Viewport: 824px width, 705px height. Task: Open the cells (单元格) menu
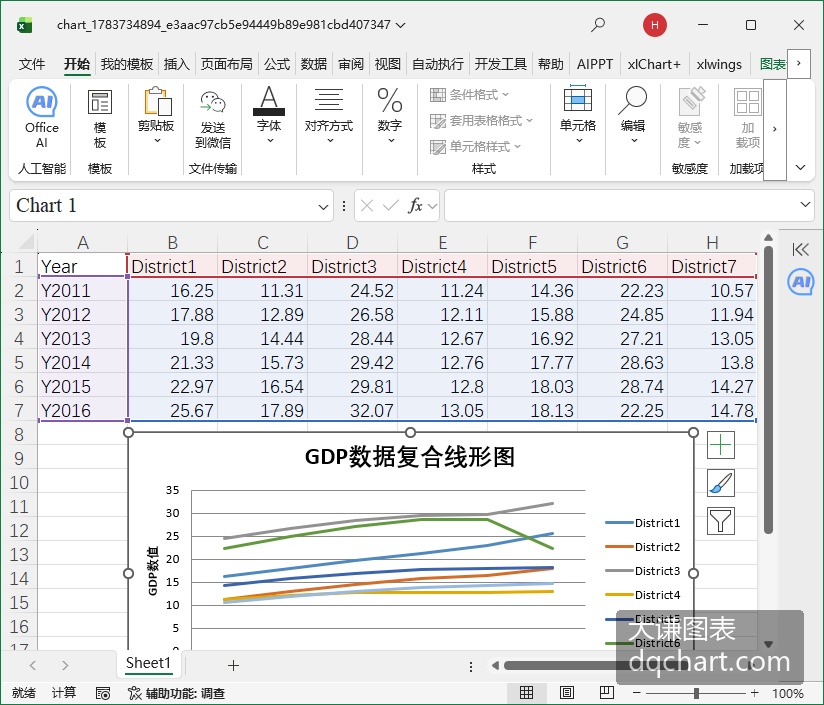click(x=578, y=115)
